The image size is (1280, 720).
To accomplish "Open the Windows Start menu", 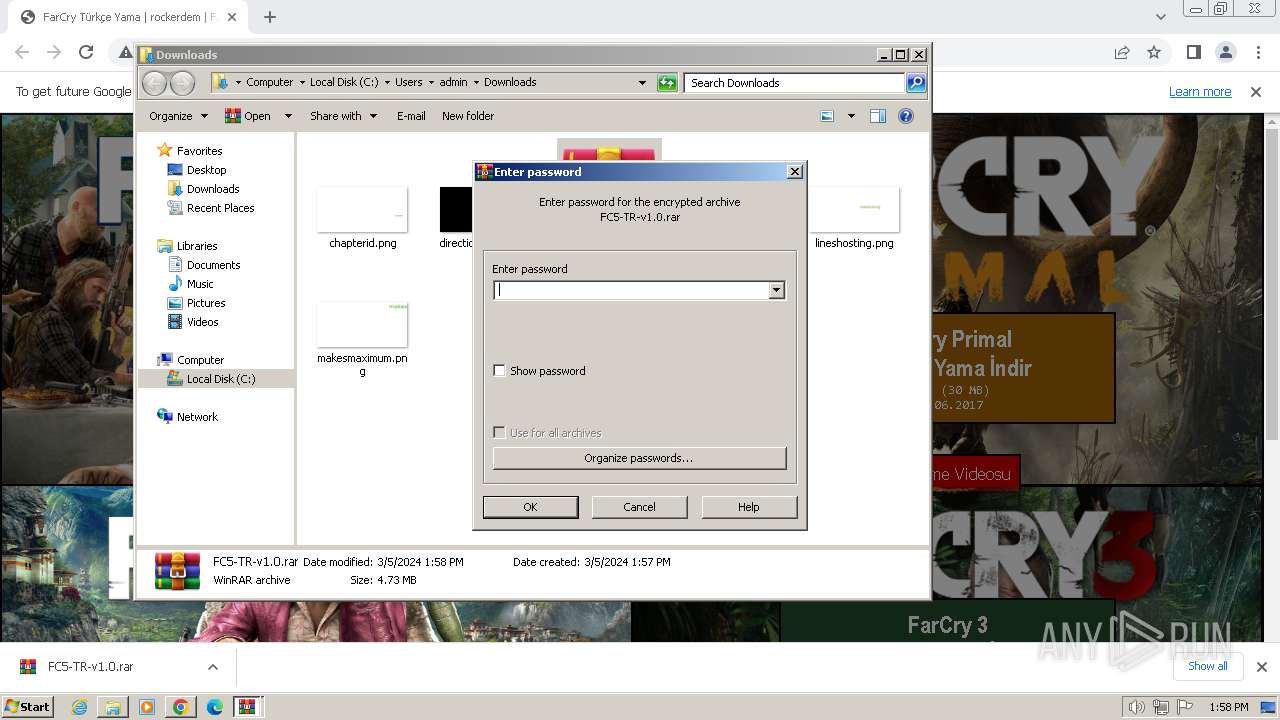I will pos(27,707).
